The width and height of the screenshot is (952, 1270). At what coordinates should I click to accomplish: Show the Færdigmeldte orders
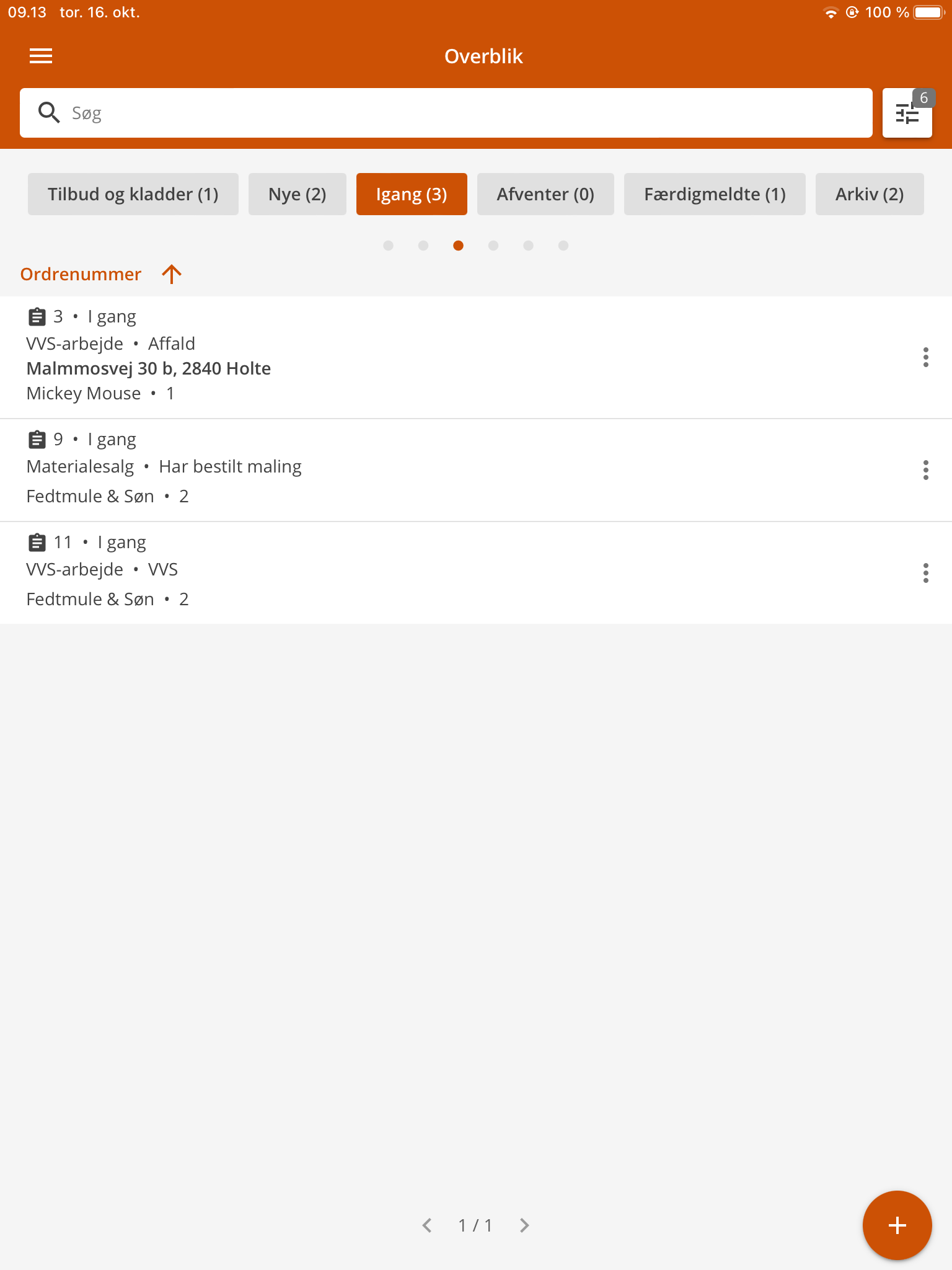click(715, 194)
